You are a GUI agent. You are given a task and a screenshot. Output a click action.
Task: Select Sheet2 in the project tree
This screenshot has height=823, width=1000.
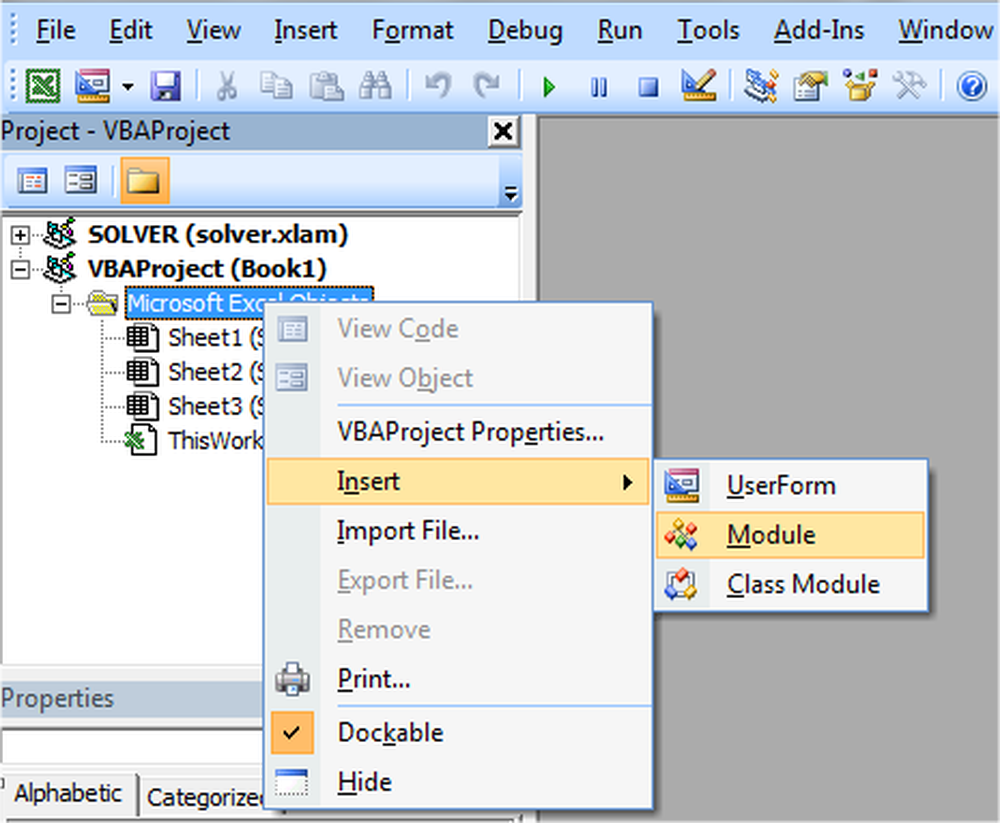pos(207,372)
